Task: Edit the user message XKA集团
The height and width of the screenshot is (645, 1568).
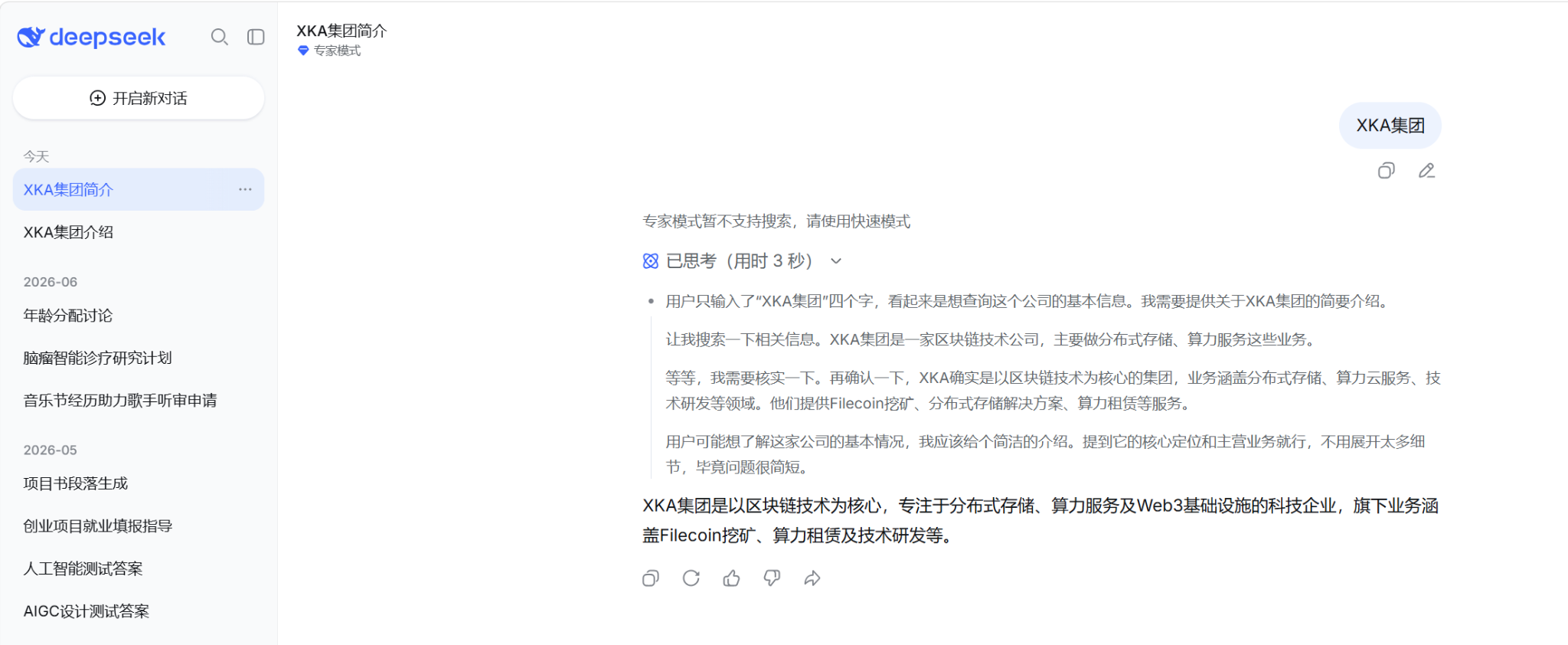Action: point(1426,171)
